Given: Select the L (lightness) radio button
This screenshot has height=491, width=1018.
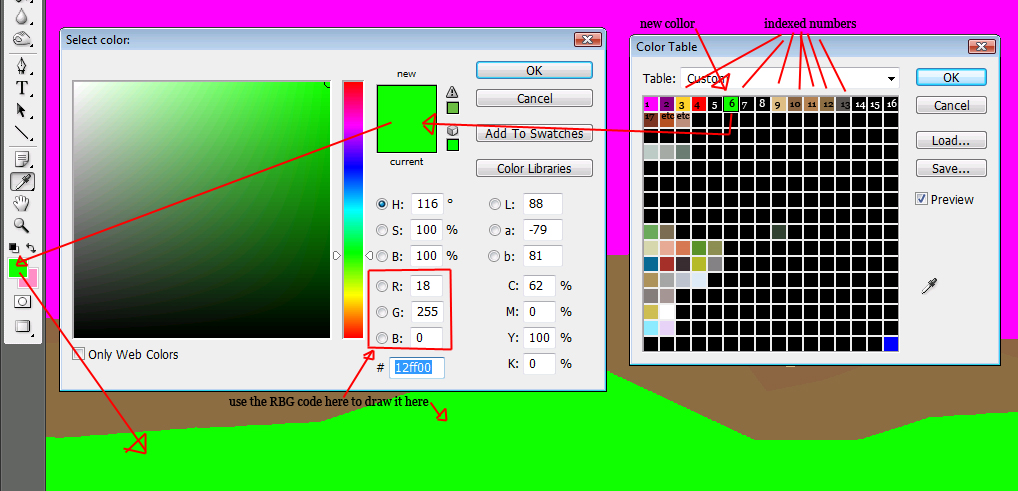Looking at the screenshot, I should [x=495, y=204].
